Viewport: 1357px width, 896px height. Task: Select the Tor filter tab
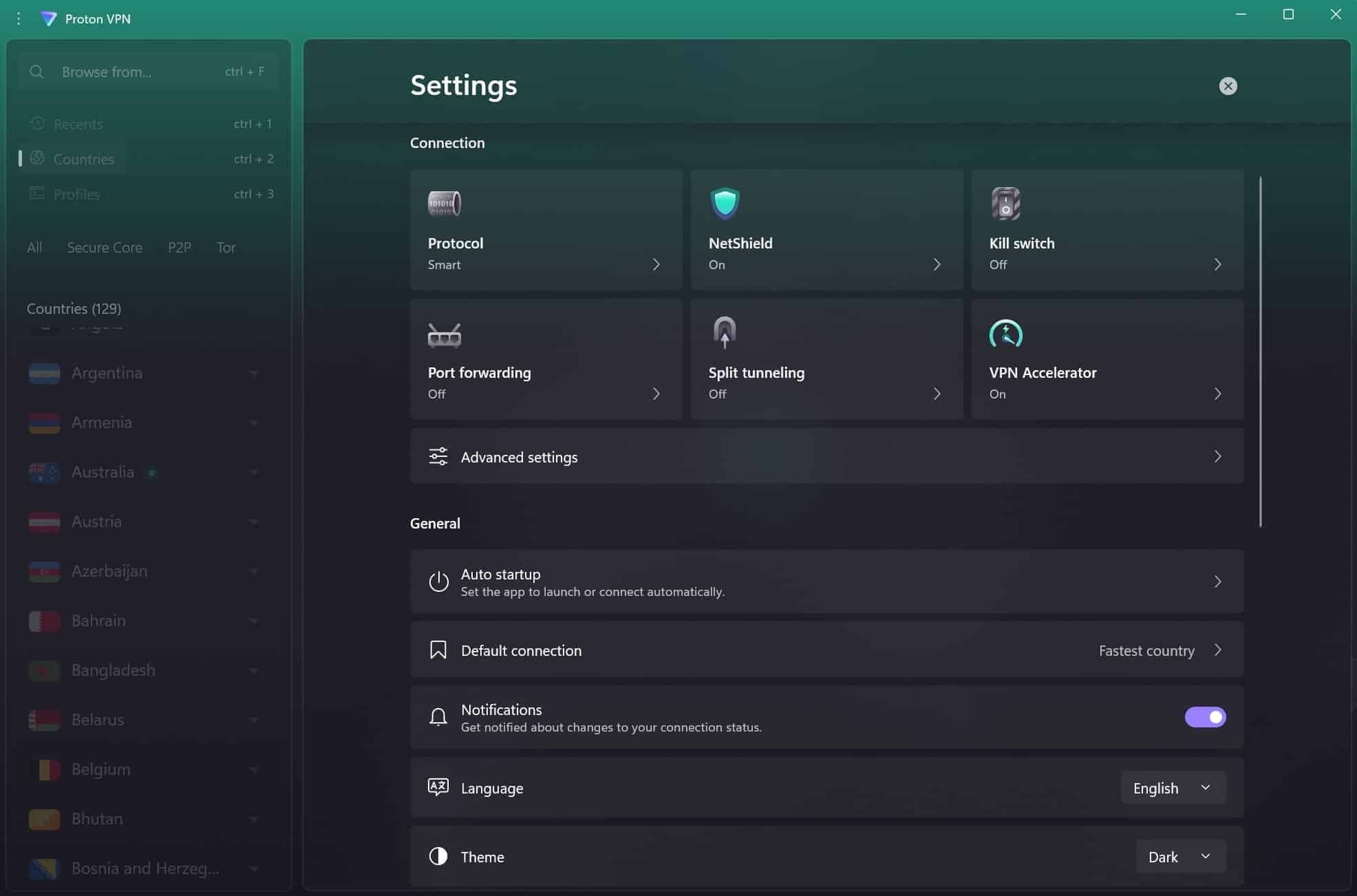[226, 247]
